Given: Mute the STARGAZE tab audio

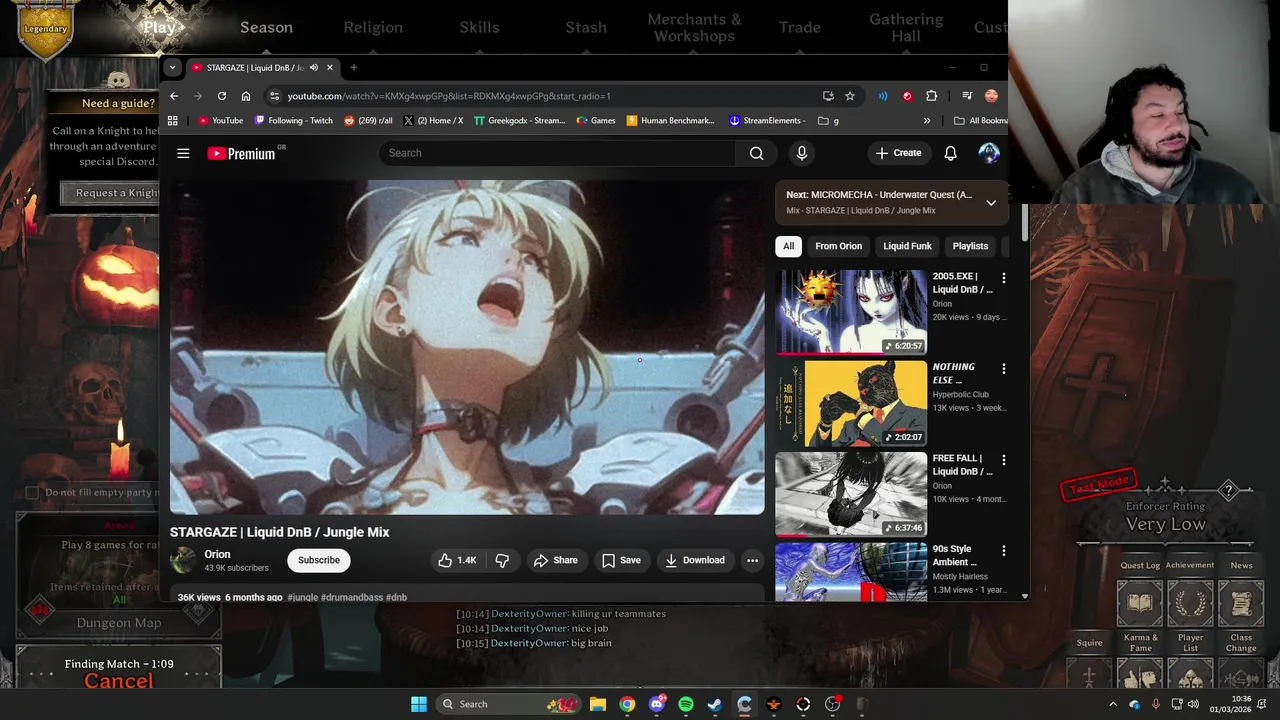Looking at the screenshot, I should click(x=313, y=68).
